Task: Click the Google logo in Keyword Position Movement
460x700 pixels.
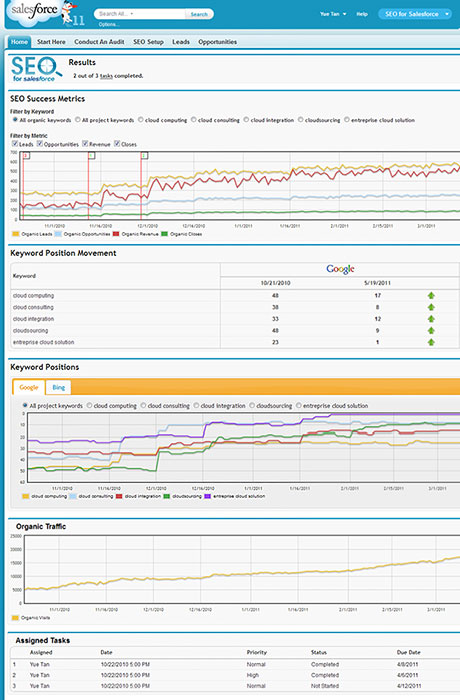Action: pos(340,269)
